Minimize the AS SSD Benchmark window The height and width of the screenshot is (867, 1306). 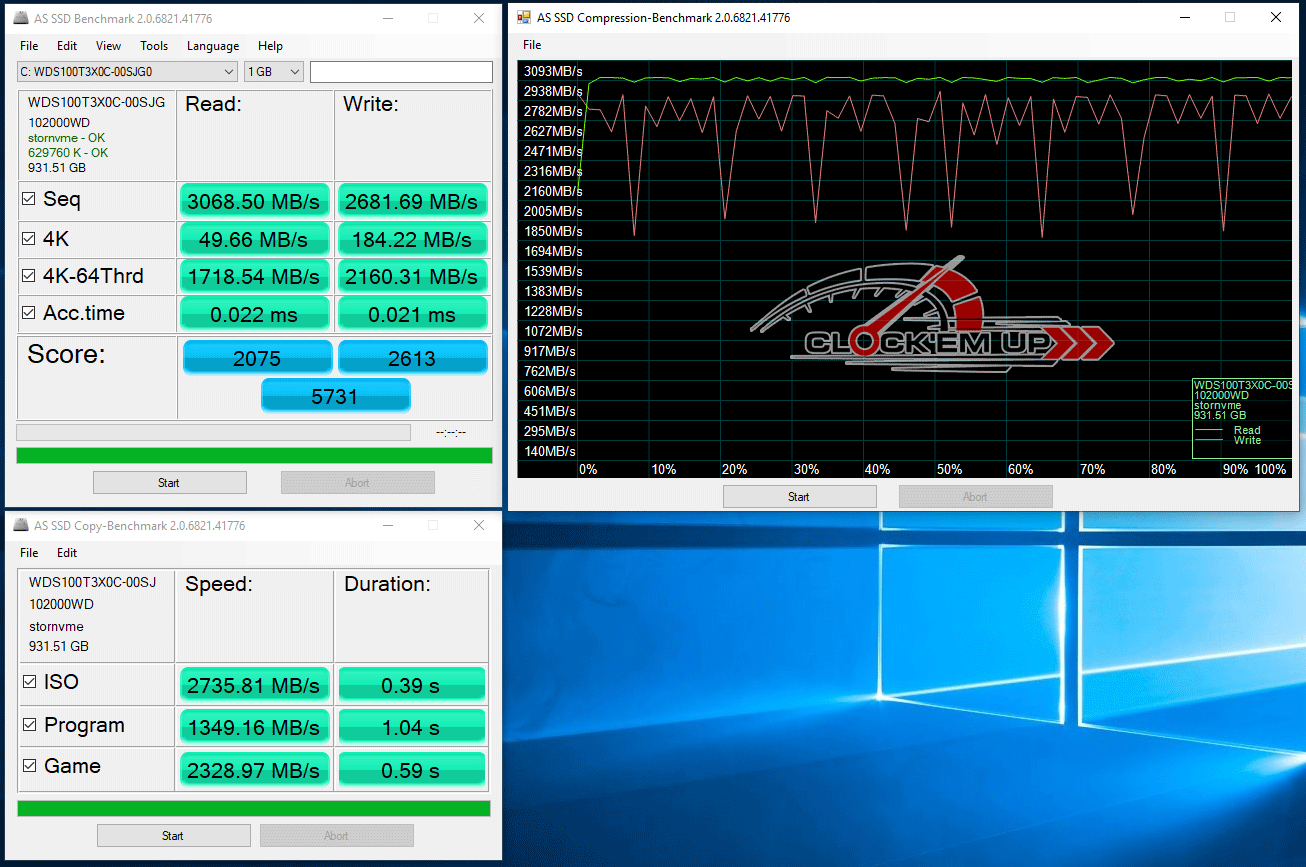387,19
